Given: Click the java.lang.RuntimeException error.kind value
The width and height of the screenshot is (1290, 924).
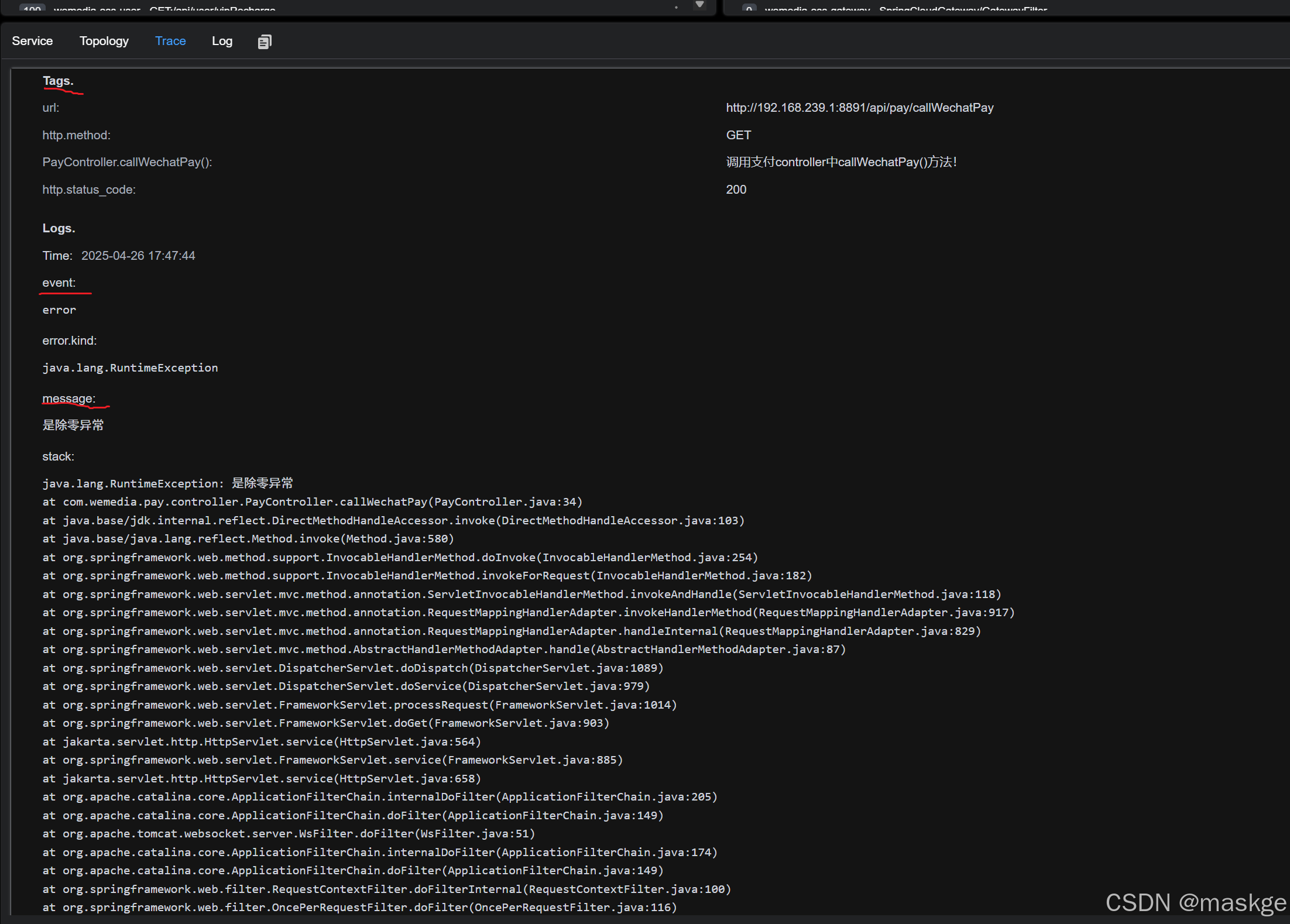Looking at the screenshot, I should pyautogui.click(x=130, y=368).
